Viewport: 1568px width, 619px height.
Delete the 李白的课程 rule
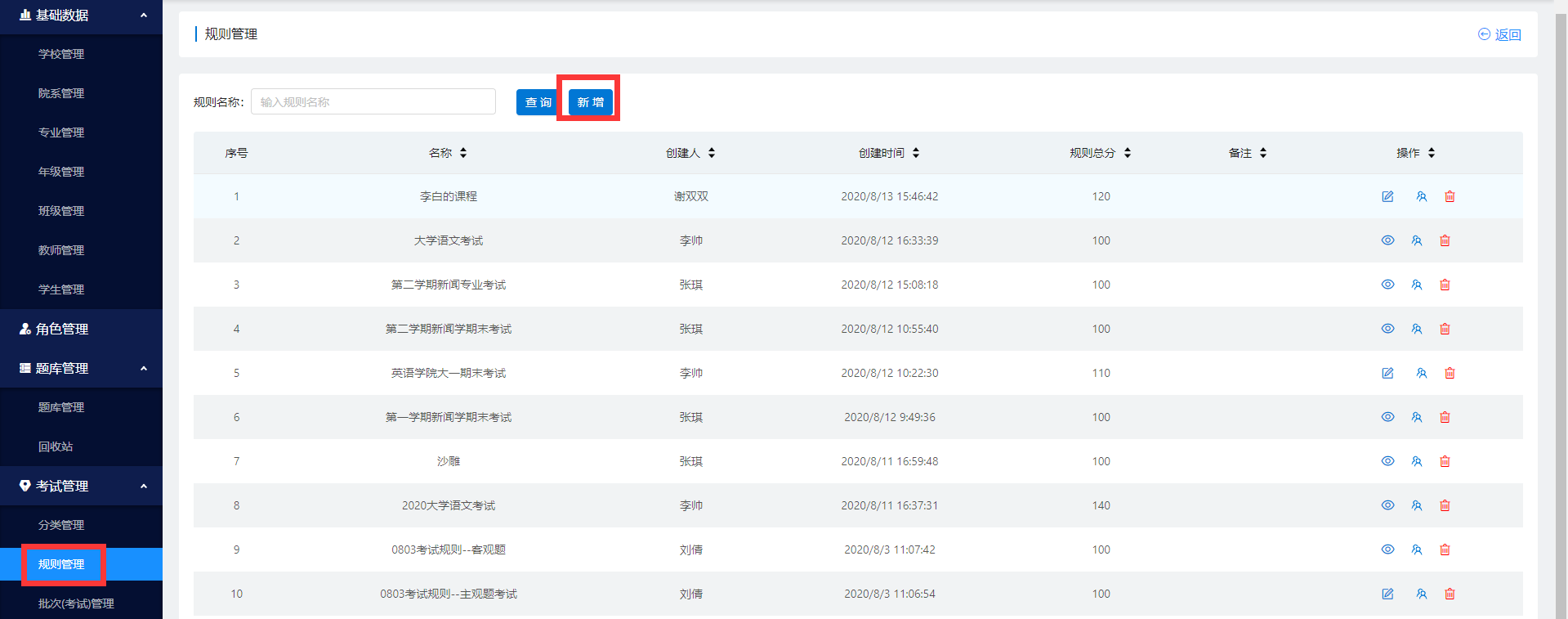coord(1450,196)
